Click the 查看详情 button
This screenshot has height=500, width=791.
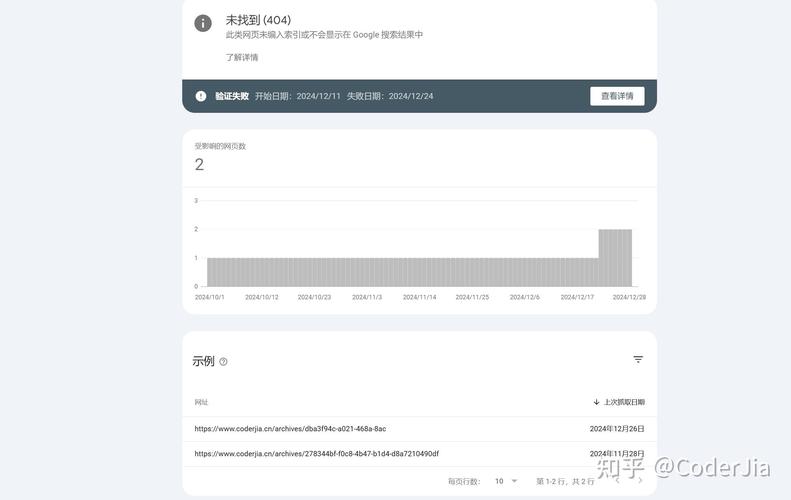[617, 96]
